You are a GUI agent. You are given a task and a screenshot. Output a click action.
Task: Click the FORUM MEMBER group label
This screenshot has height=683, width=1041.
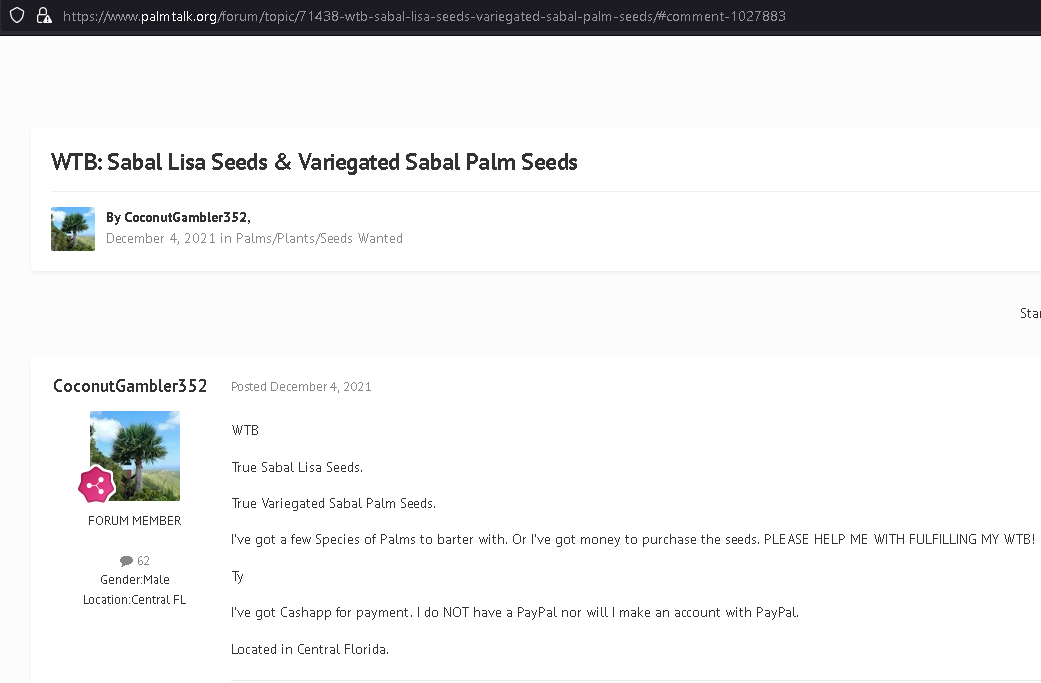(x=135, y=521)
